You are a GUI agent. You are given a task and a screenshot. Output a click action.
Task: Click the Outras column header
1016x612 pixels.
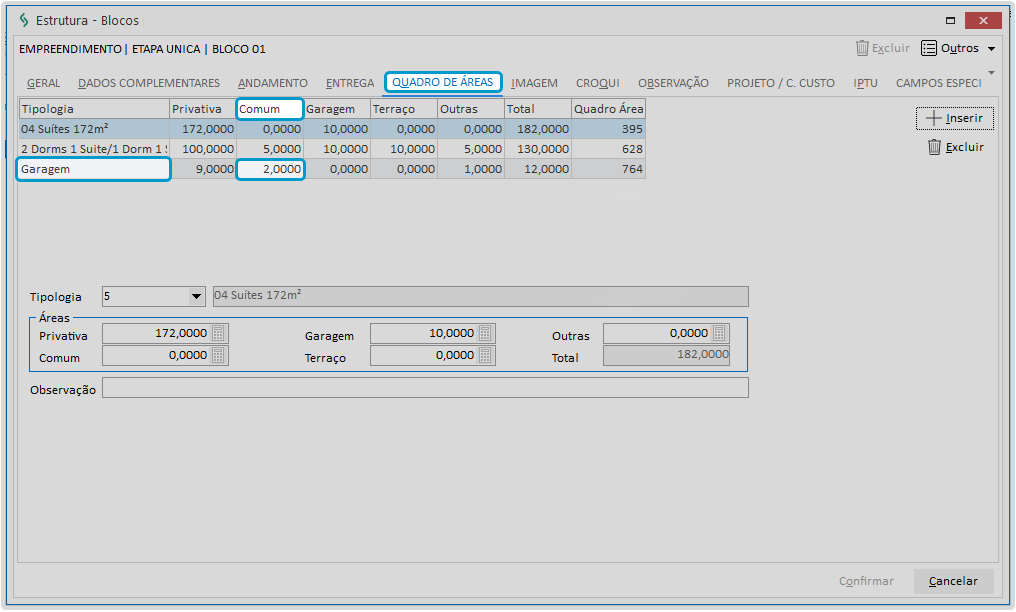pos(471,109)
